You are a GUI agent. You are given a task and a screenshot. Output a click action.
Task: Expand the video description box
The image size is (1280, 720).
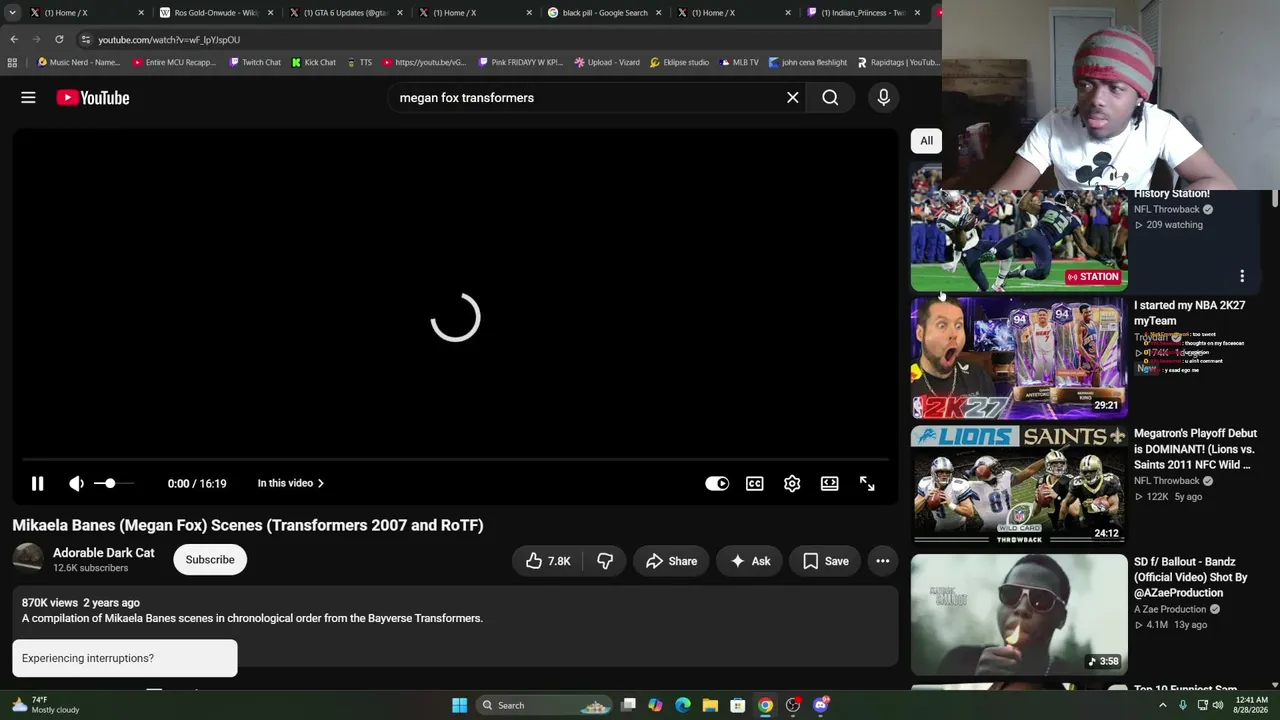[455, 625]
